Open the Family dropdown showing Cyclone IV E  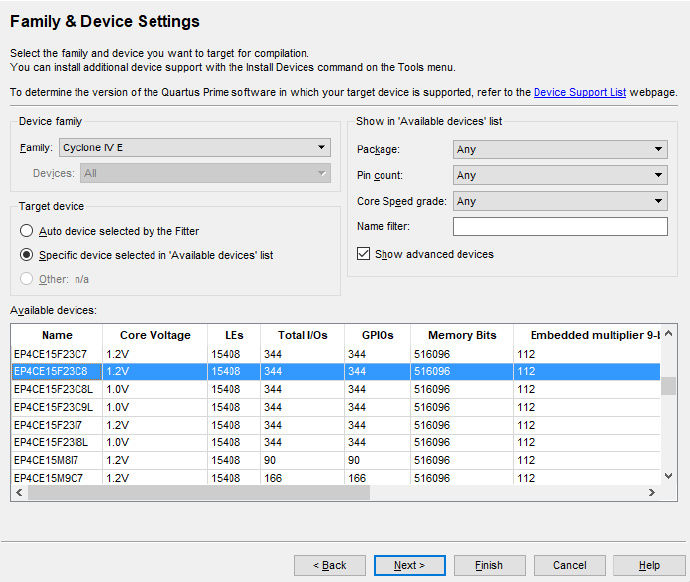point(194,147)
